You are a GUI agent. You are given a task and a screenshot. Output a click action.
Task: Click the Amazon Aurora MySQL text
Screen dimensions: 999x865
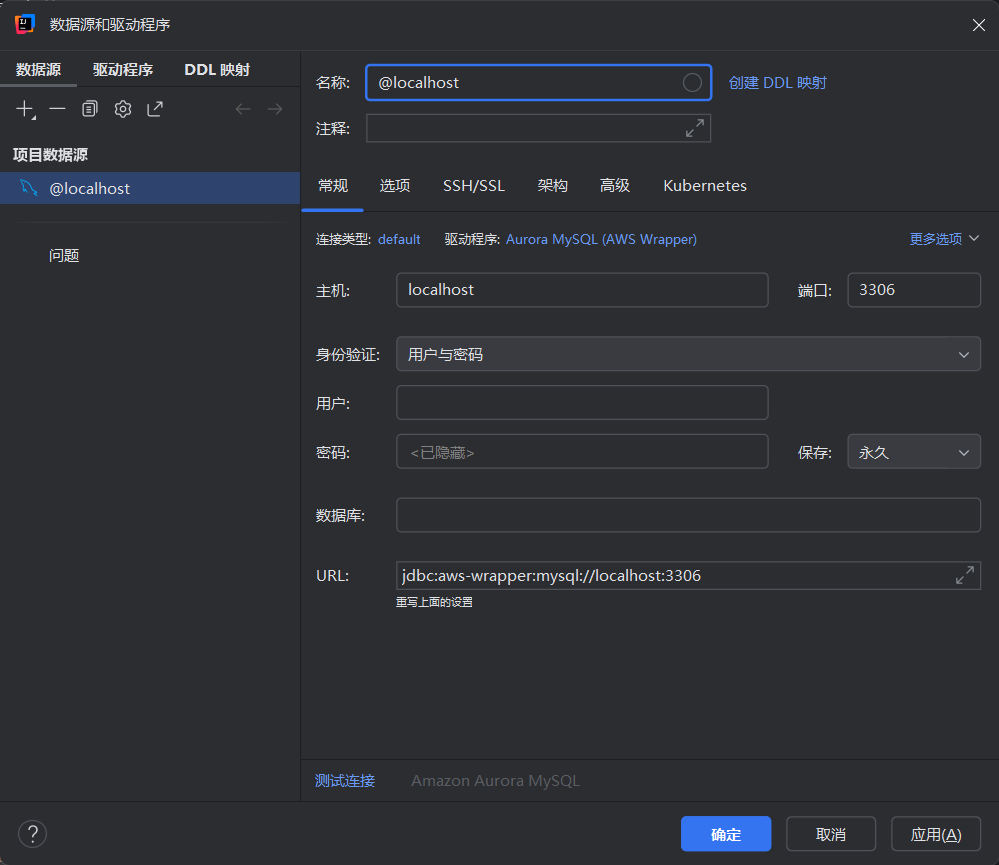point(495,780)
